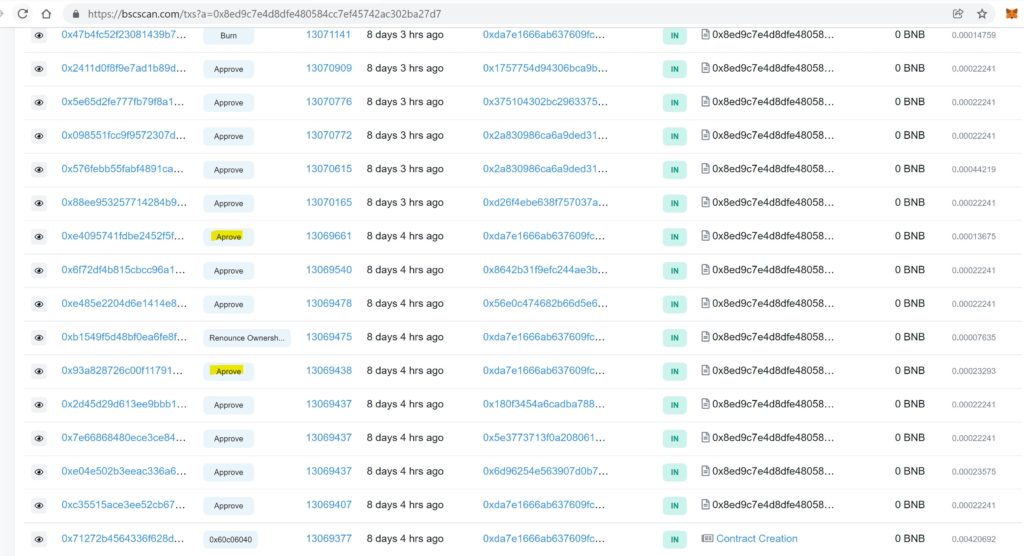This screenshot has width=1024, height=556.
Task: Click eye icon for Renounce Ownership transaction
Action: click(x=39, y=338)
